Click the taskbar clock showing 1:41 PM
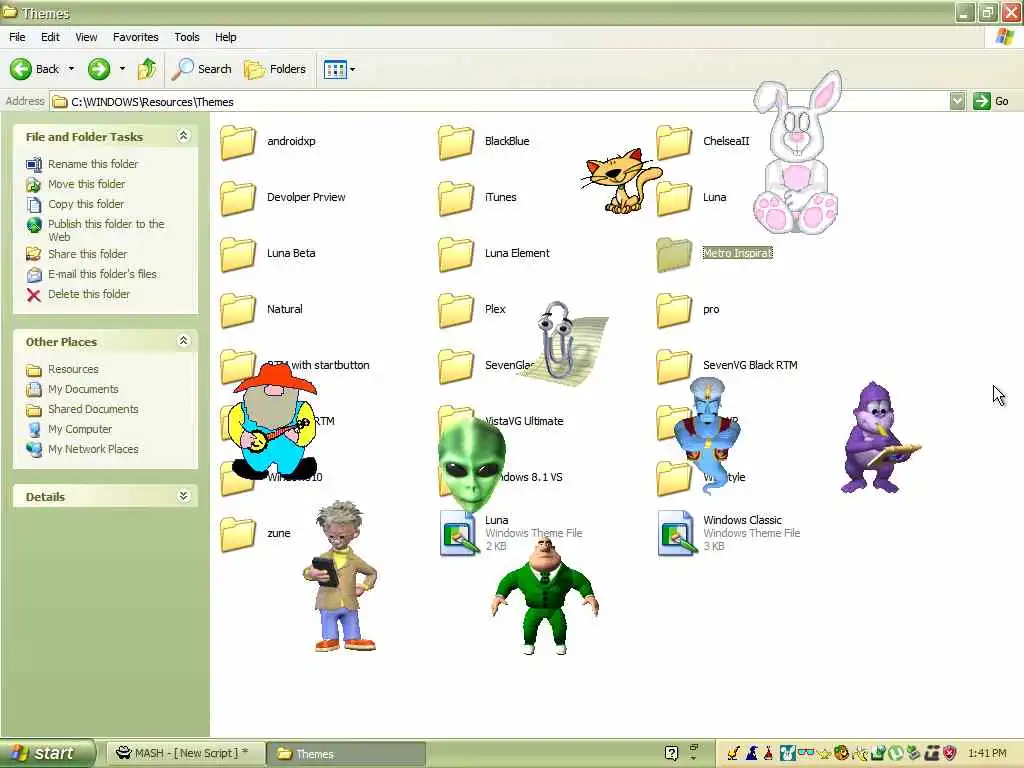This screenshot has height=768, width=1024. pyautogui.click(x=987, y=753)
